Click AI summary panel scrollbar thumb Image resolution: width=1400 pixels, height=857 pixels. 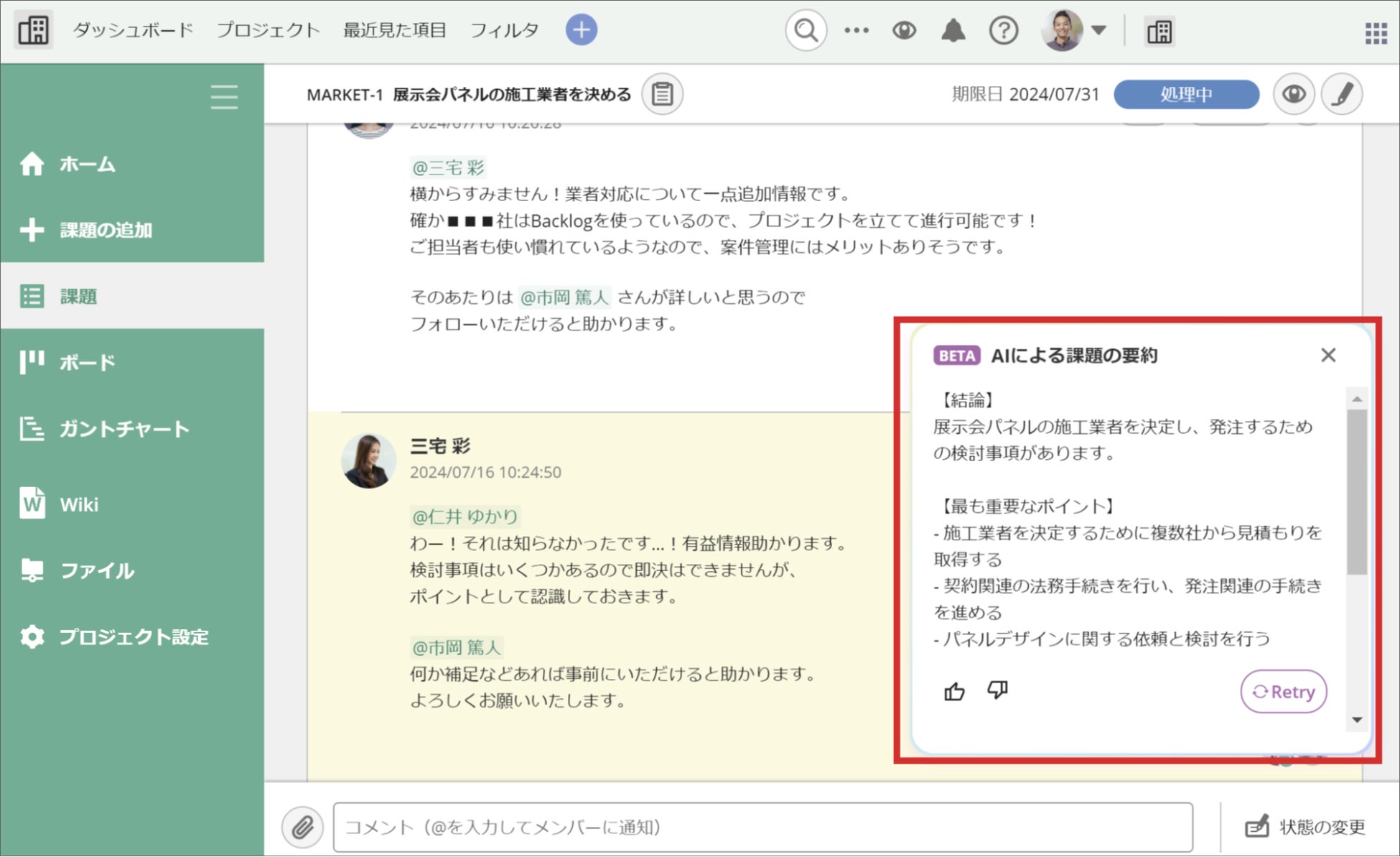coord(1356,491)
